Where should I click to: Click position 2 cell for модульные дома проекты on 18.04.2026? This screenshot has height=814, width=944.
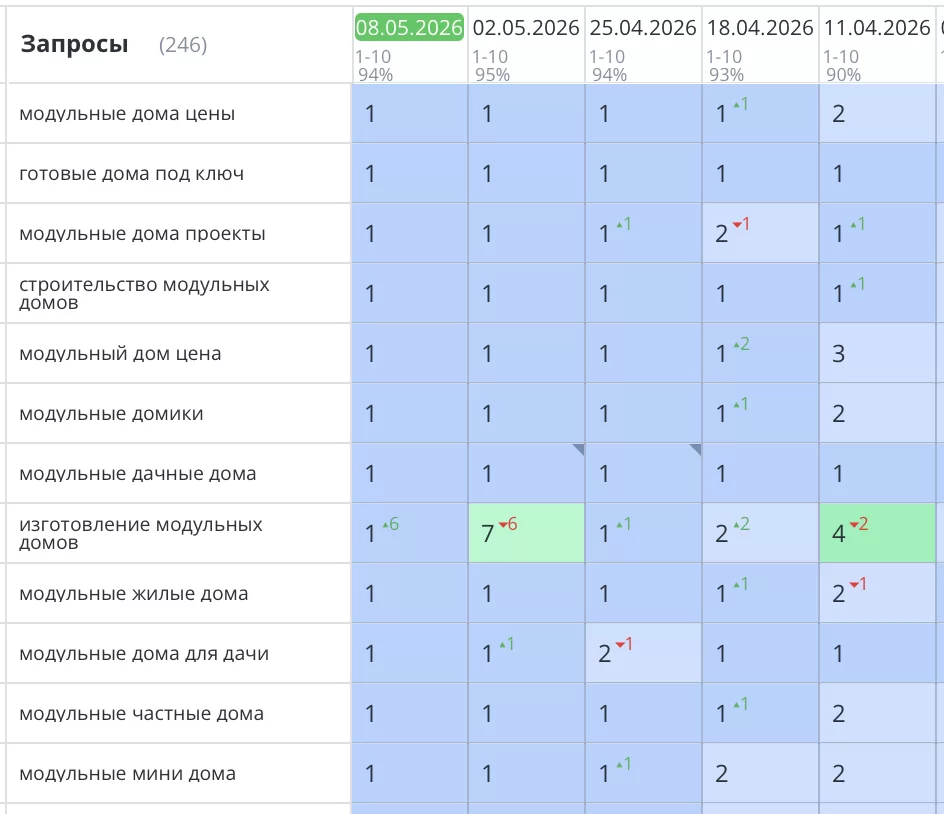760,234
